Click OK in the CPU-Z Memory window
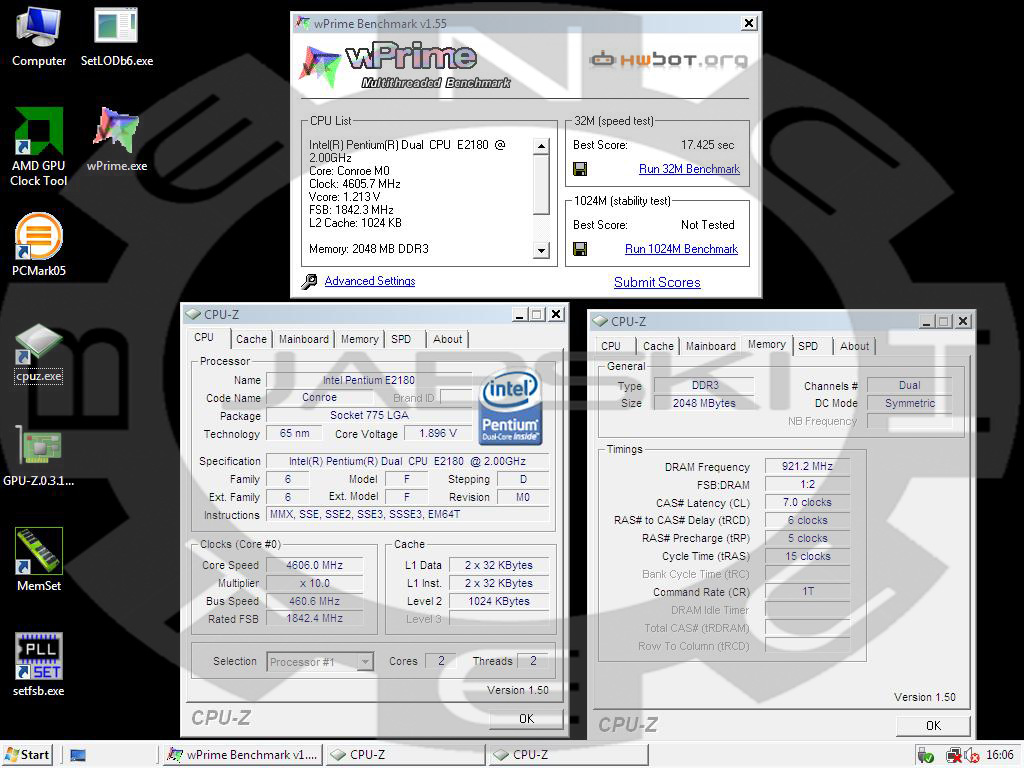1024x768 pixels. [x=933, y=726]
